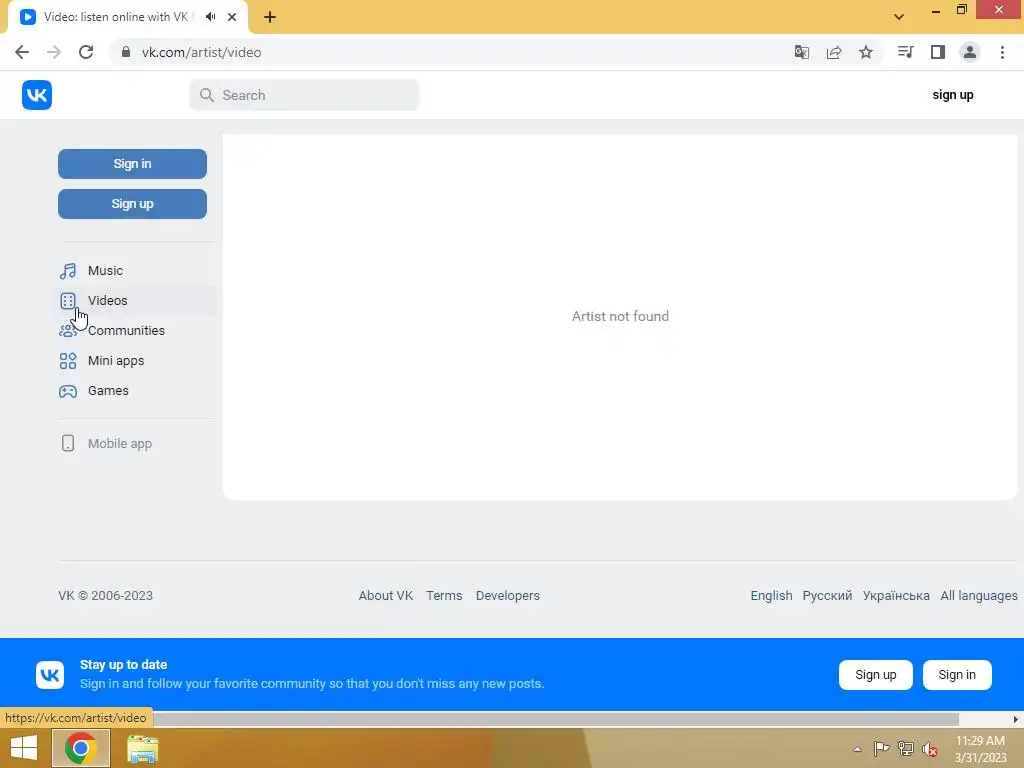Viewport: 1024px width, 768px height.
Task: Open the tab search chevron
Action: 899,17
